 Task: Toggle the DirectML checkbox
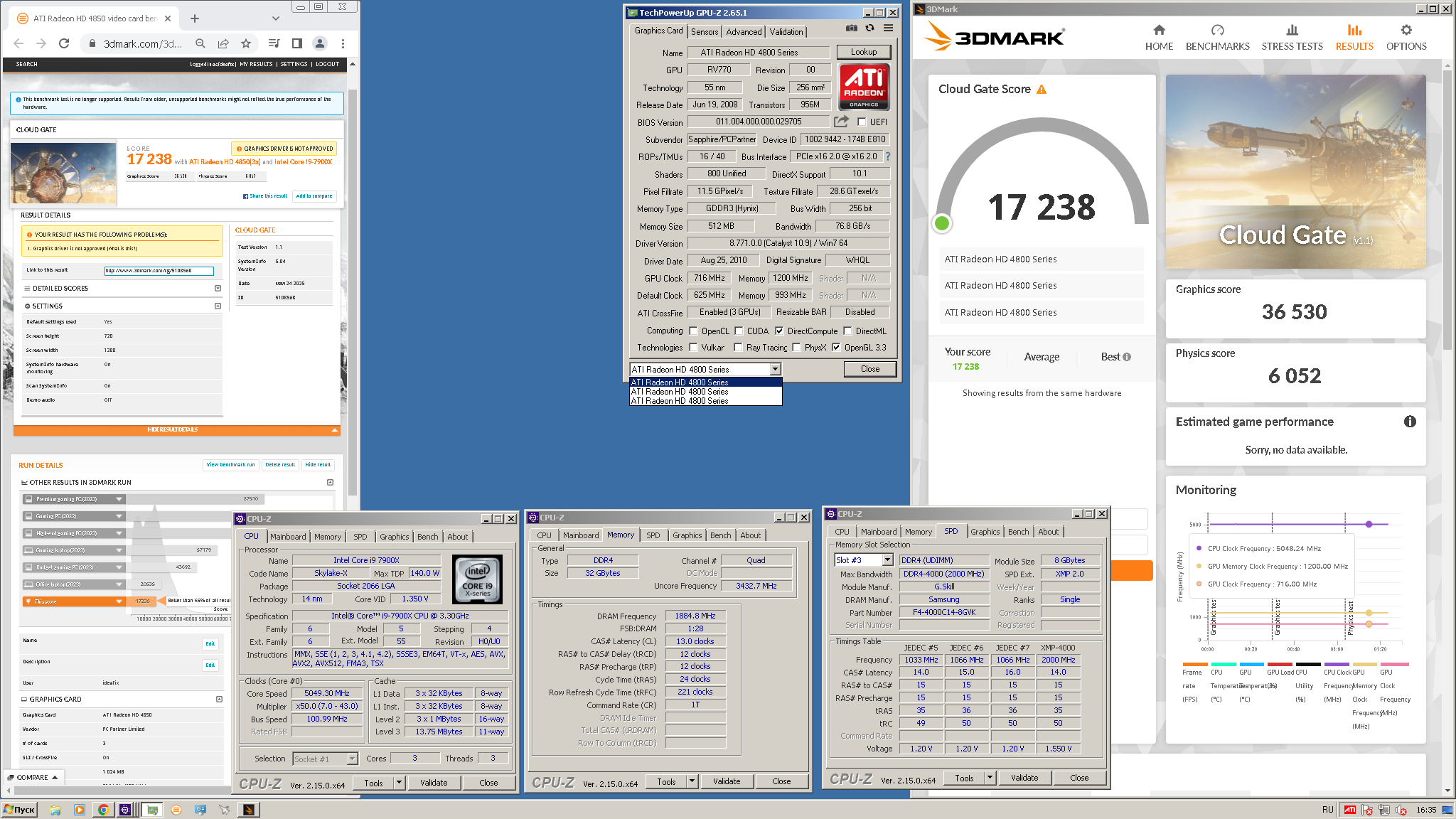pyautogui.click(x=847, y=331)
